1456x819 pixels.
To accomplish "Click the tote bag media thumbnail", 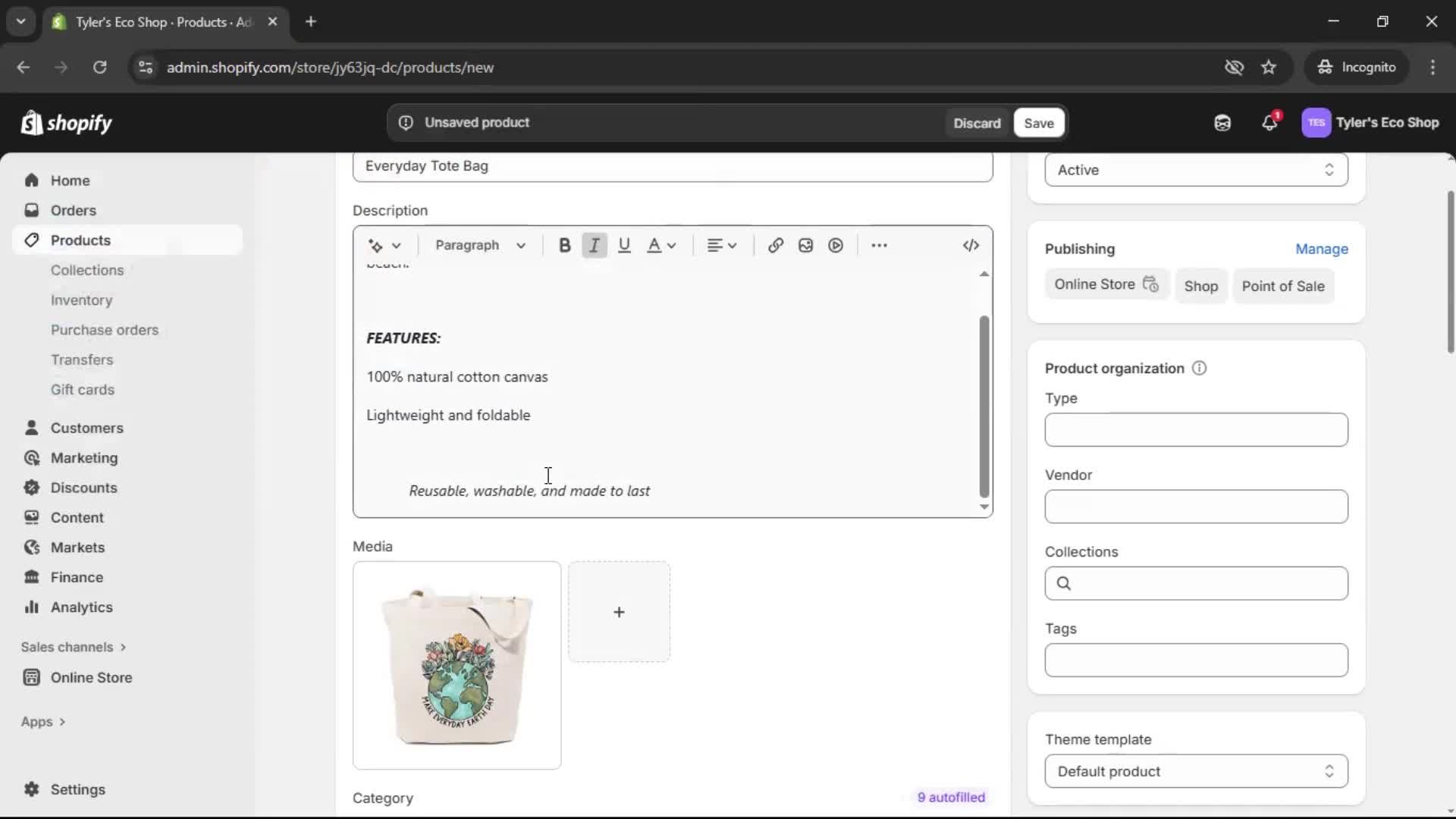I will coord(457,665).
